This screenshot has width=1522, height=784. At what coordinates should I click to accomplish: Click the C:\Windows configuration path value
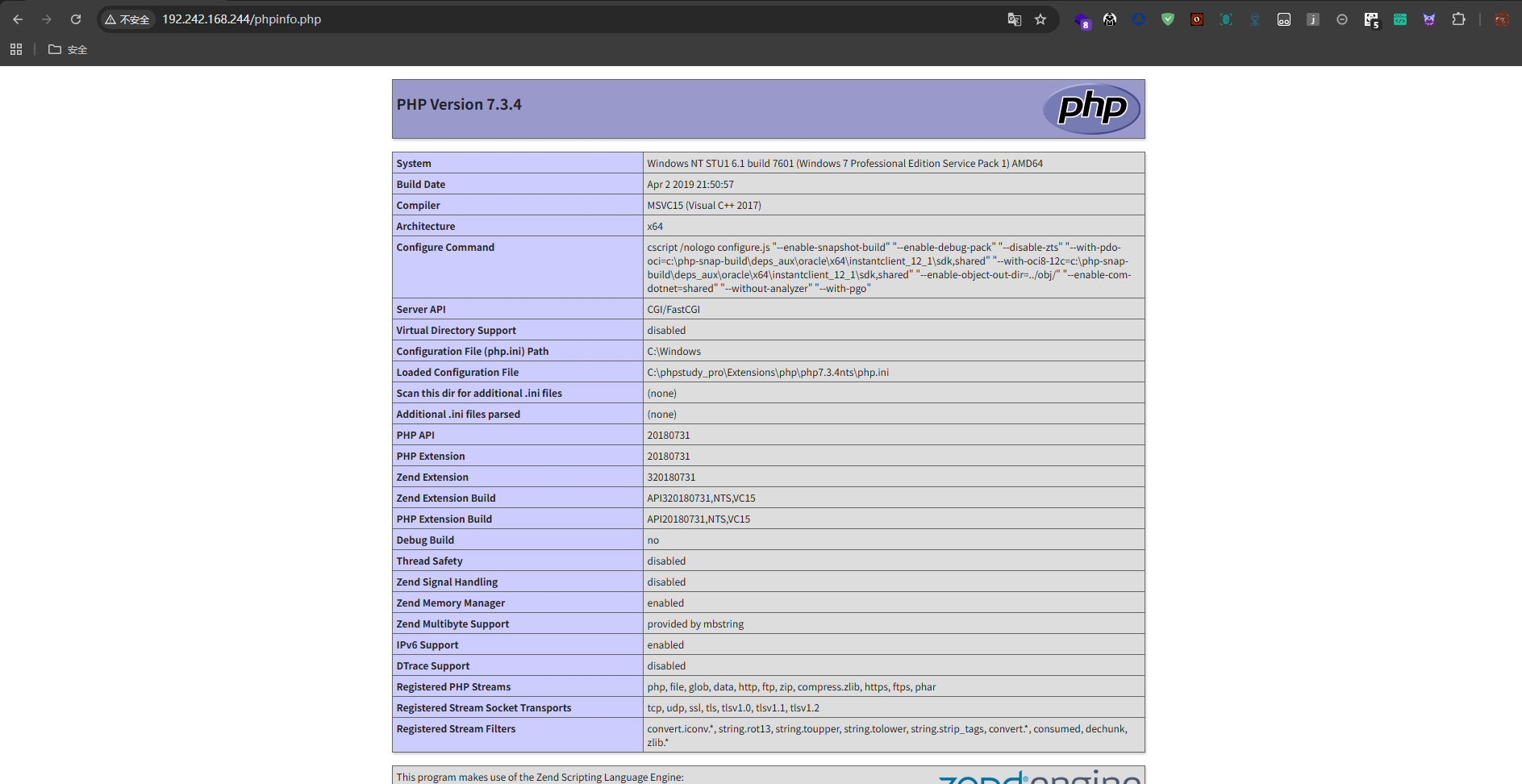point(673,351)
